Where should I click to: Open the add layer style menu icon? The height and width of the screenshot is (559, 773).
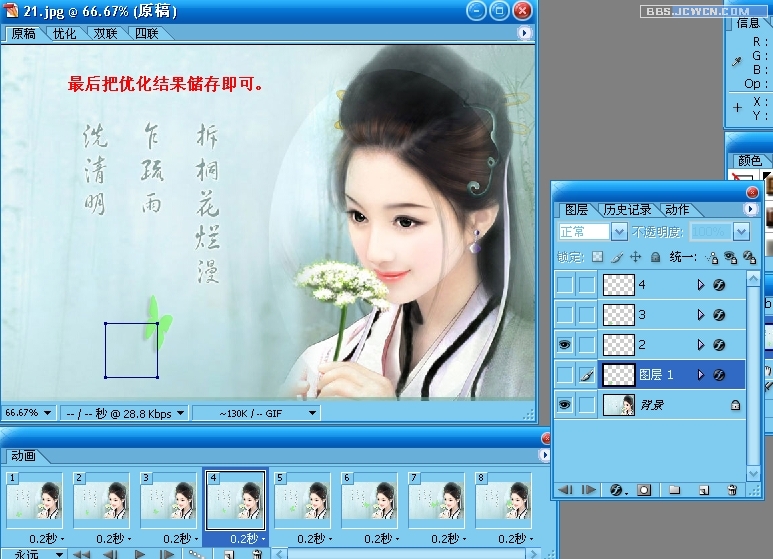coord(616,490)
